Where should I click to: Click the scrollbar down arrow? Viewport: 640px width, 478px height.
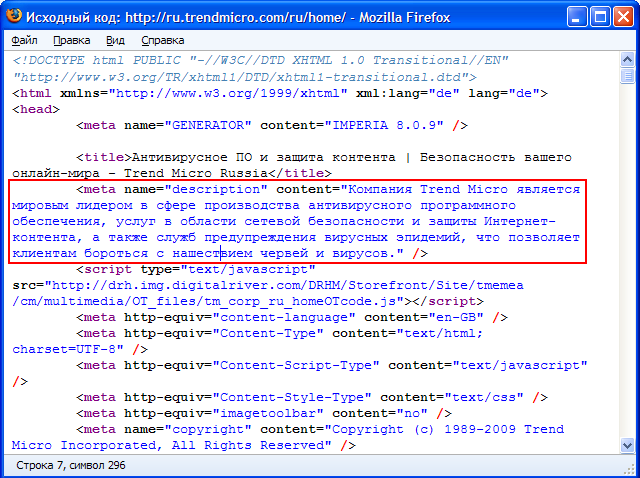click(627, 445)
